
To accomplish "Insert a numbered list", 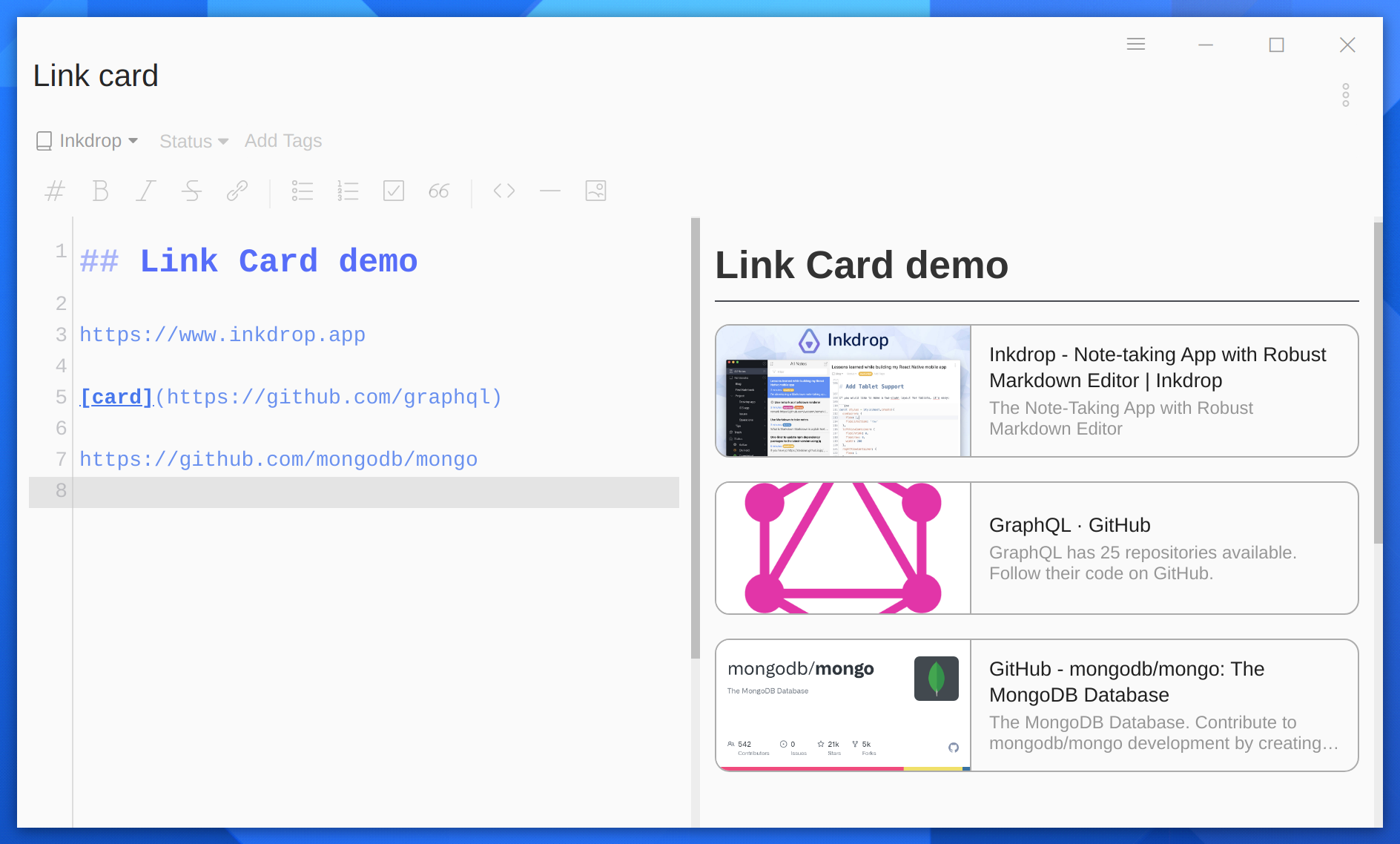I will 348,191.
